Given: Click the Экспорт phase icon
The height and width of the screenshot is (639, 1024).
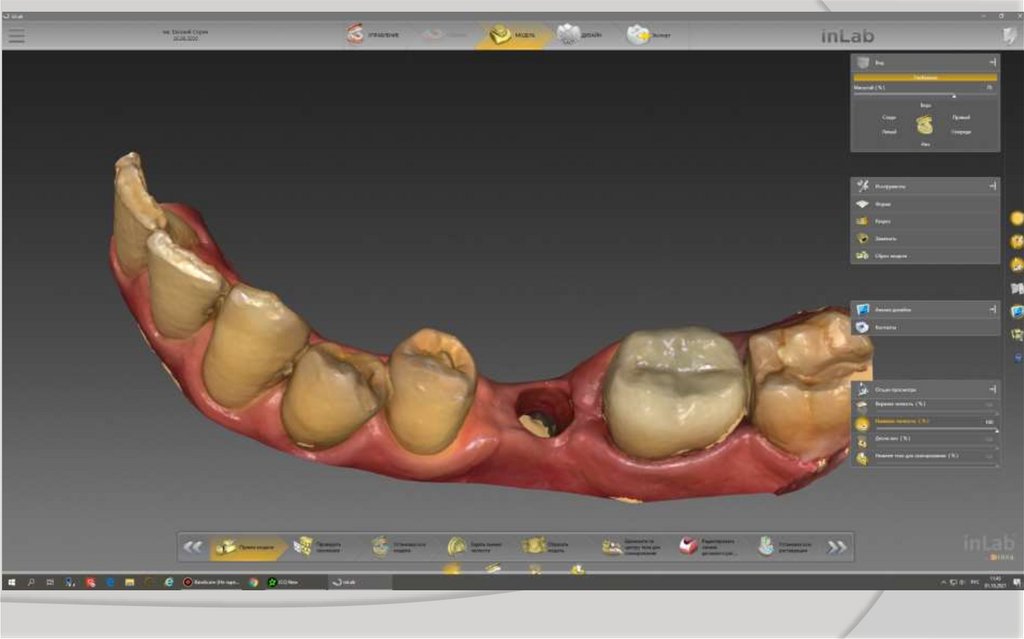Looking at the screenshot, I should click(647, 35).
